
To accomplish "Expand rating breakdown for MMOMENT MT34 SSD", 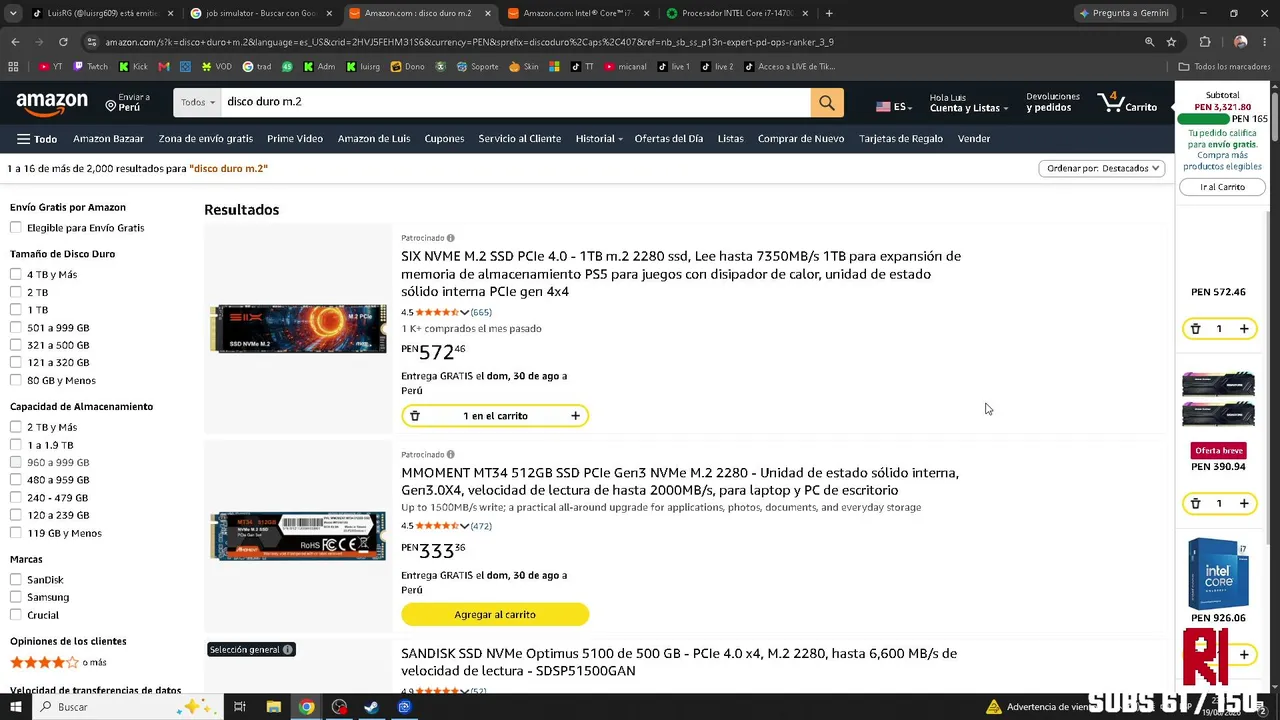I will pyautogui.click(x=464, y=526).
